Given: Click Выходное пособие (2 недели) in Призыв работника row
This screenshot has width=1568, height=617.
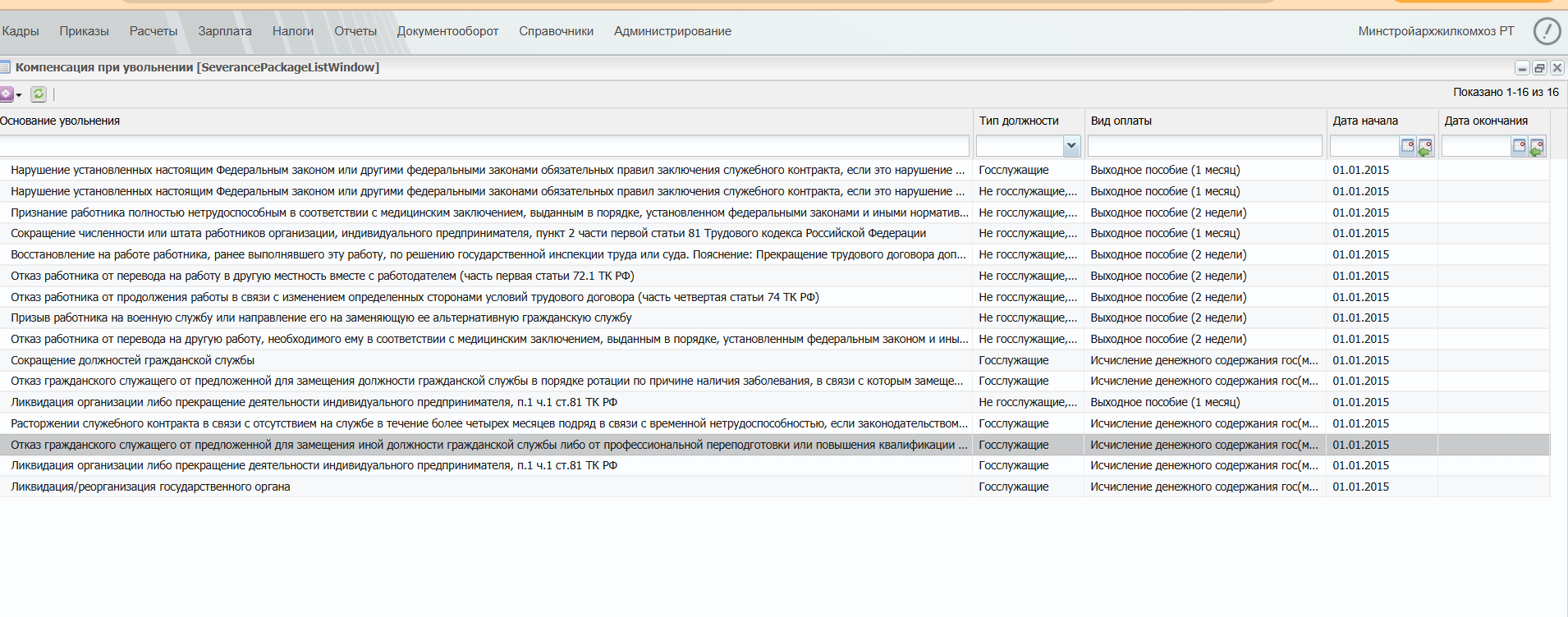Looking at the screenshot, I should pos(1168,318).
